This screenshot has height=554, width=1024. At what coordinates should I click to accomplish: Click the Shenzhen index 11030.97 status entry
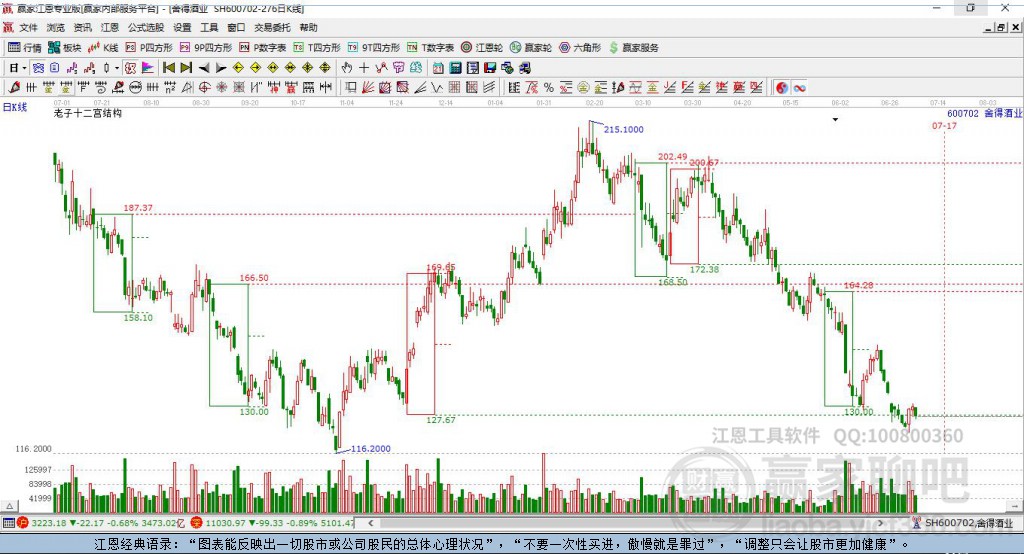click(x=272, y=523)
